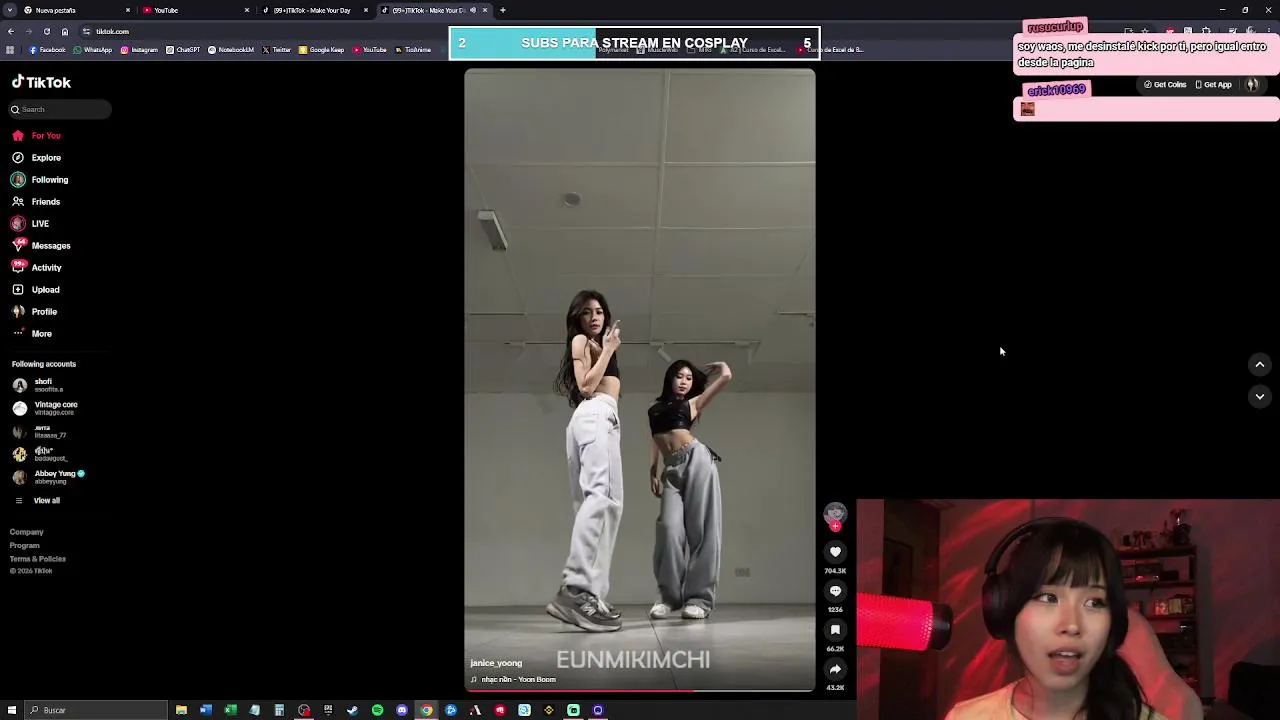Open the For You feed

pos(36,136)
